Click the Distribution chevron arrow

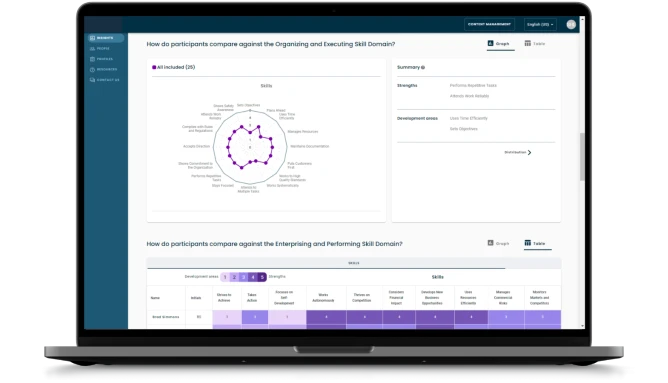click(x=530, y=152)
